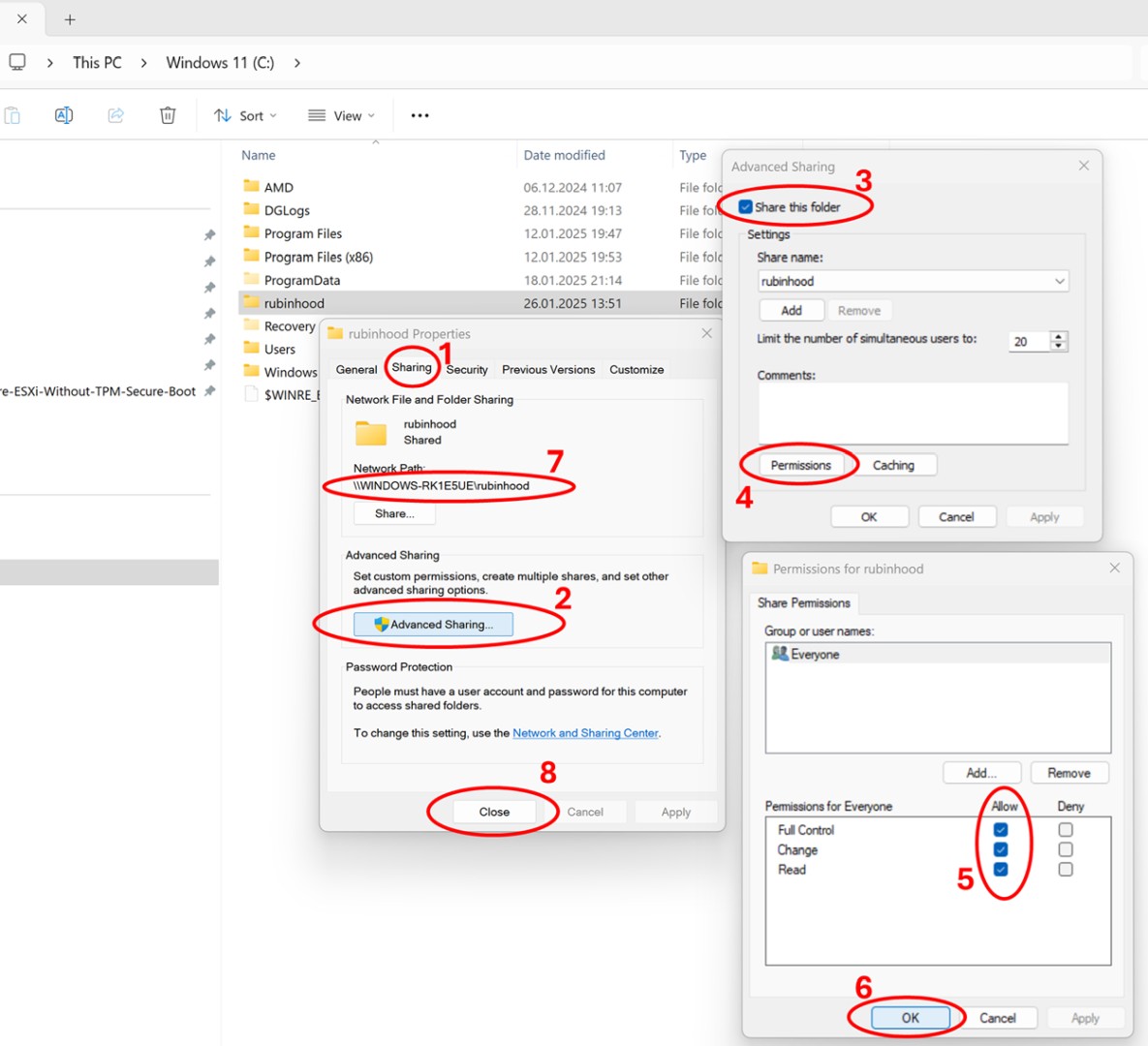This screenshot has height=1046, width=1148.
Task: Open the See more three-dots menu
Action: point(419,115)
